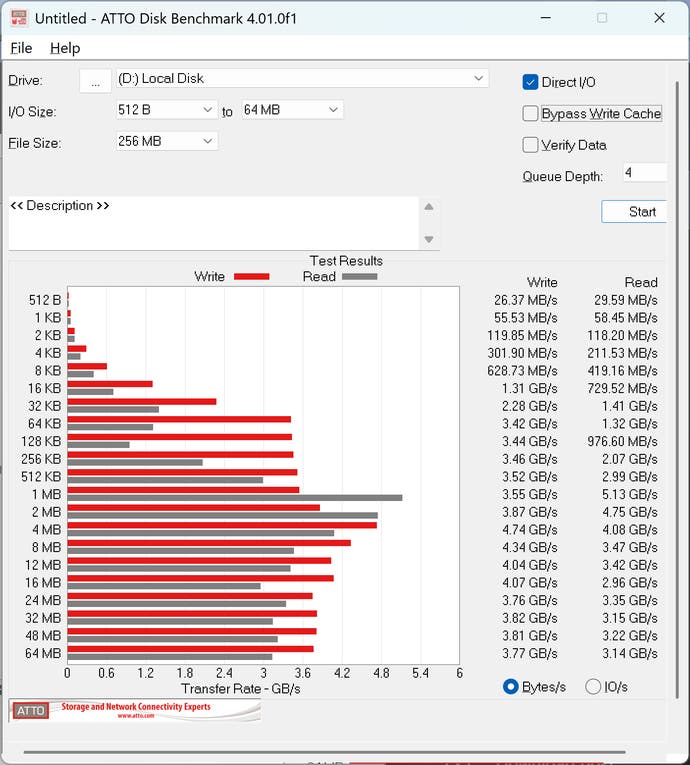Screen dimensions: 690x765
Task: Expand the 512 B minimum I/O size dropdown
Action: coord(208,110)
